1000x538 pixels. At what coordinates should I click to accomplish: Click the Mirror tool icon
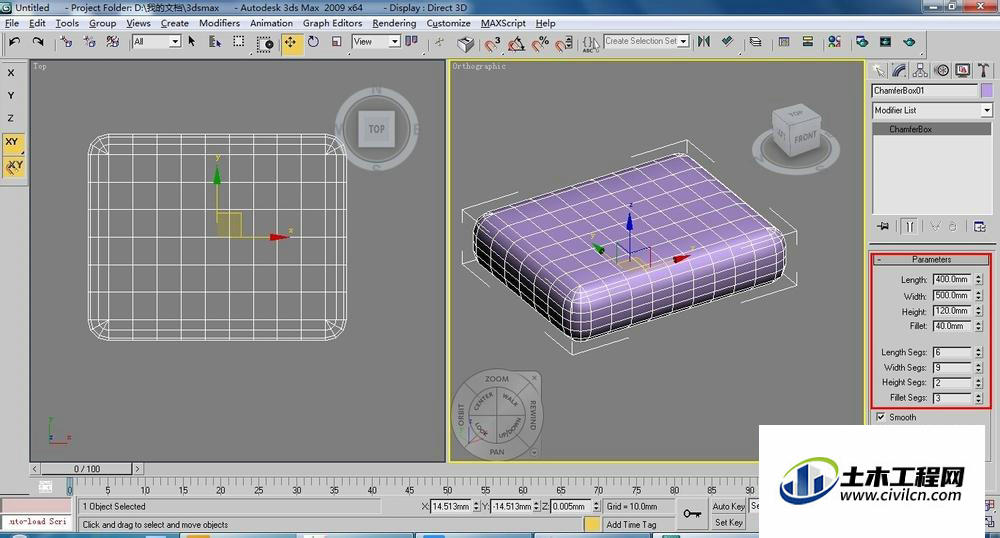(x=703, y=42)
